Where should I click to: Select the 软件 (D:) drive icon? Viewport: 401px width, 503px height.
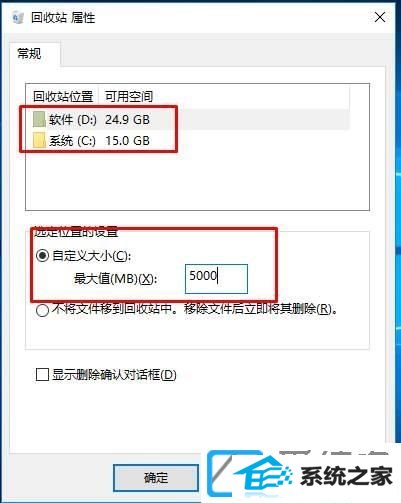[39, 120]
